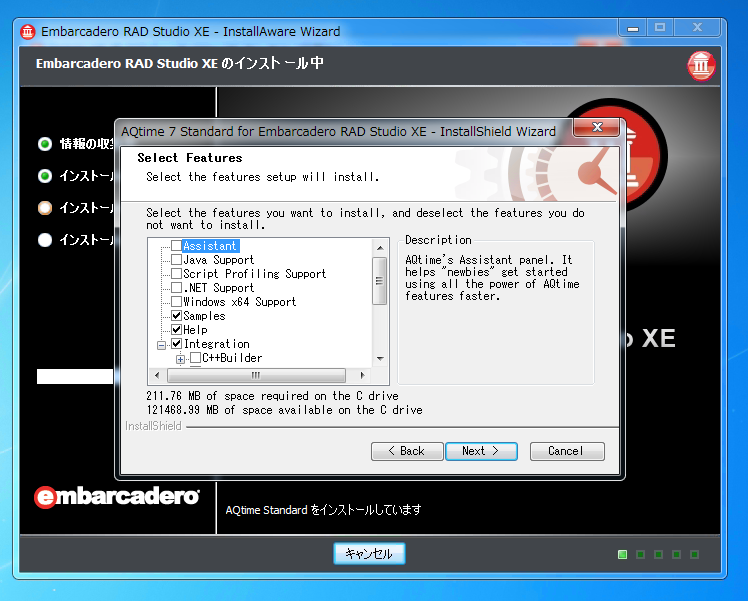Image resolution: width=748 pixels, height=601 pixels.
Task: Select the Help tree item label
Action: 195,330
